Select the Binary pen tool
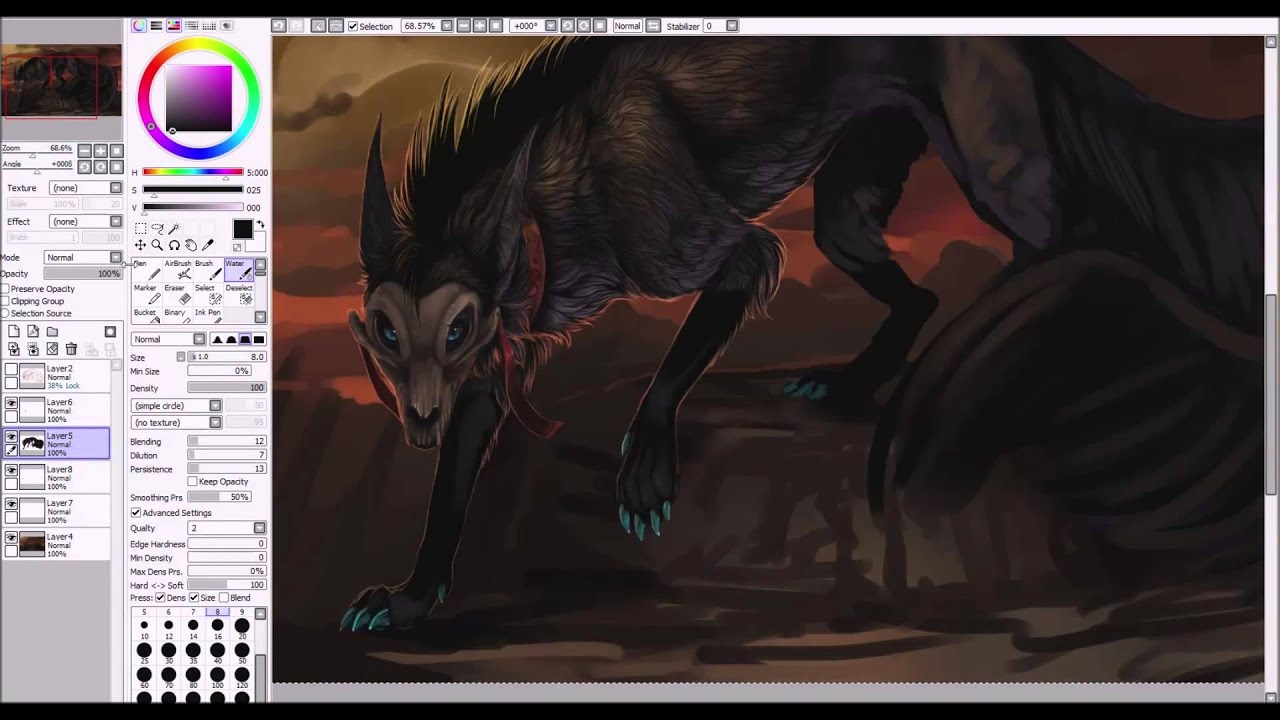Screen dimensions: 1280x720 coord(178,316)
